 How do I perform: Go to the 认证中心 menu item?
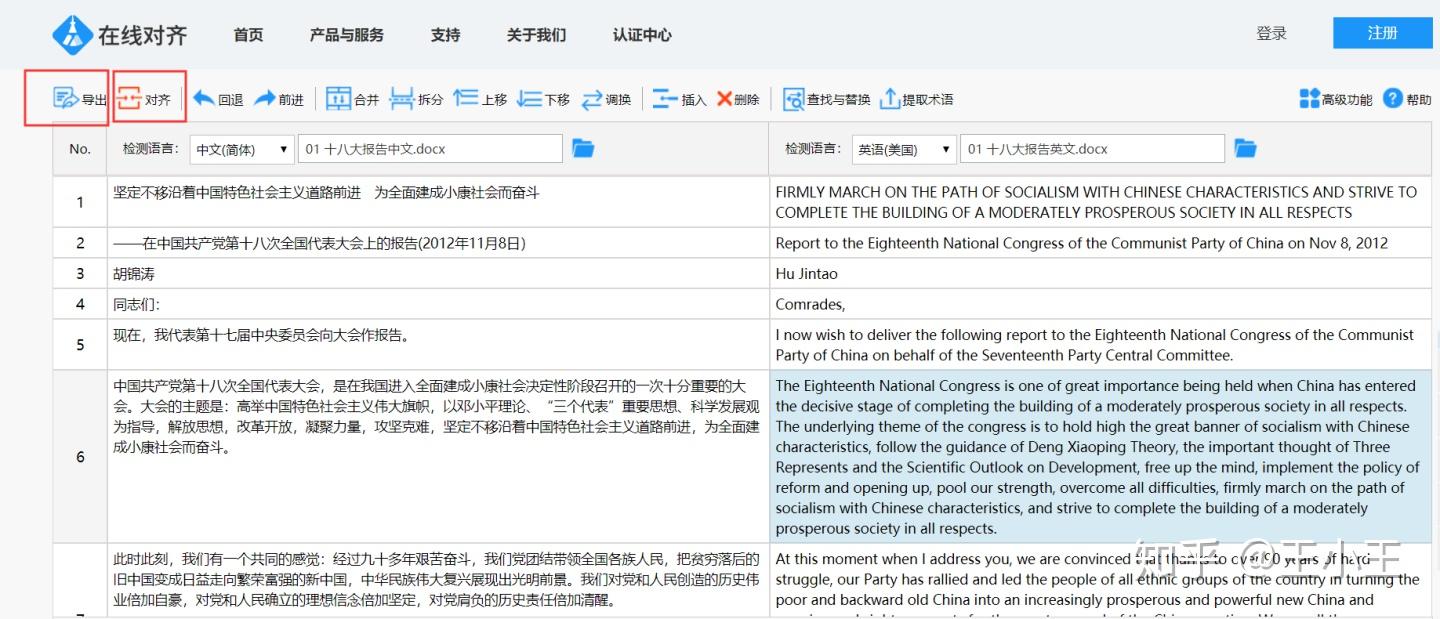click(641, 34)
